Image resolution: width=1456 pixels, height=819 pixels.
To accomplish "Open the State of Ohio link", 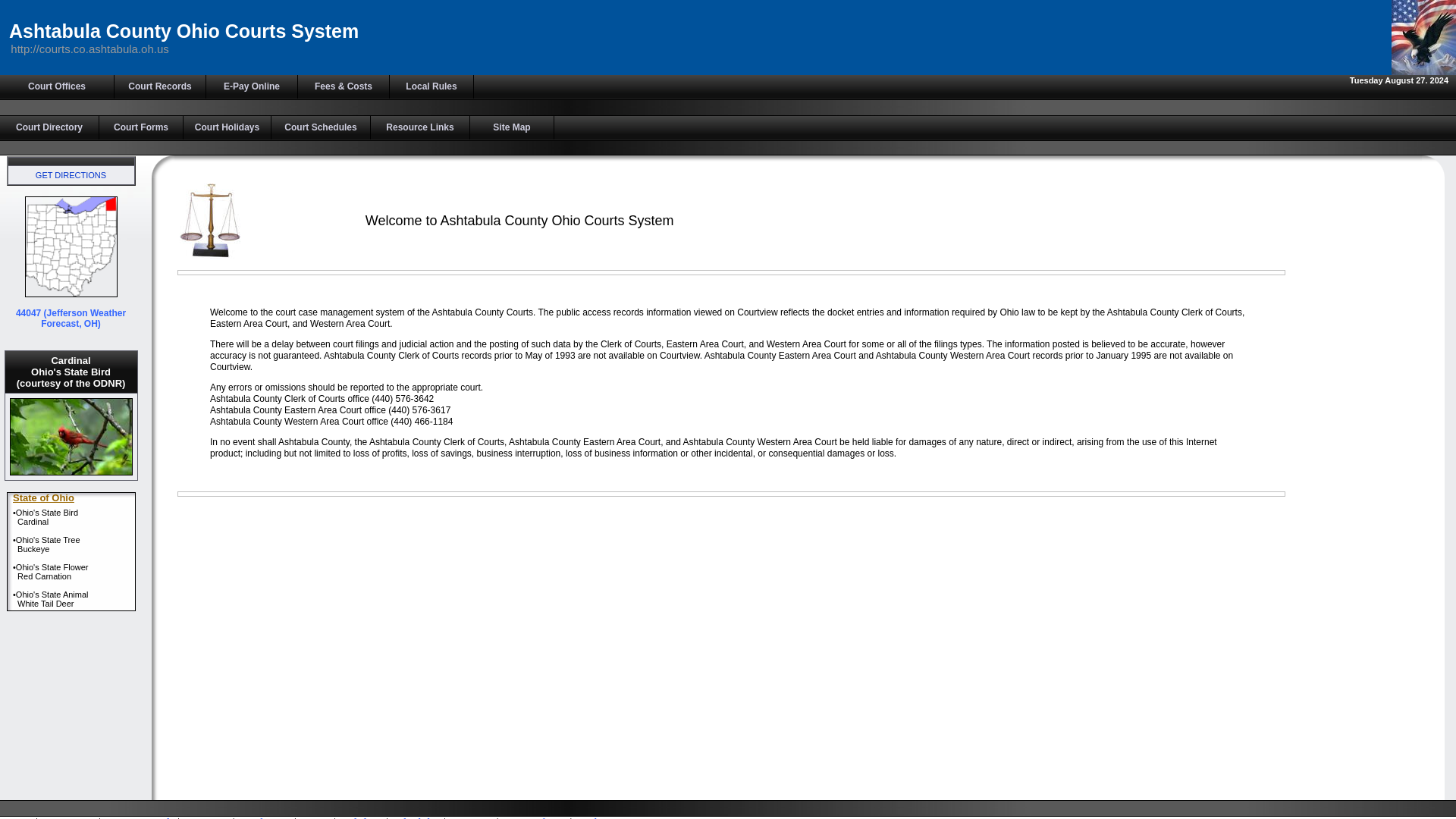I will (44, 497).
